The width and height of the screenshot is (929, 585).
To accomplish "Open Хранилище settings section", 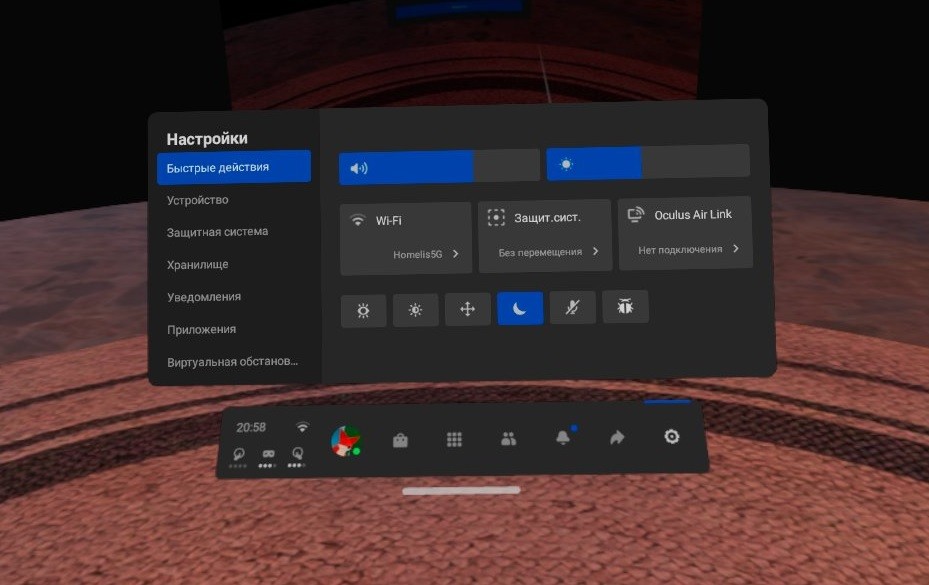I will (198, 265).
